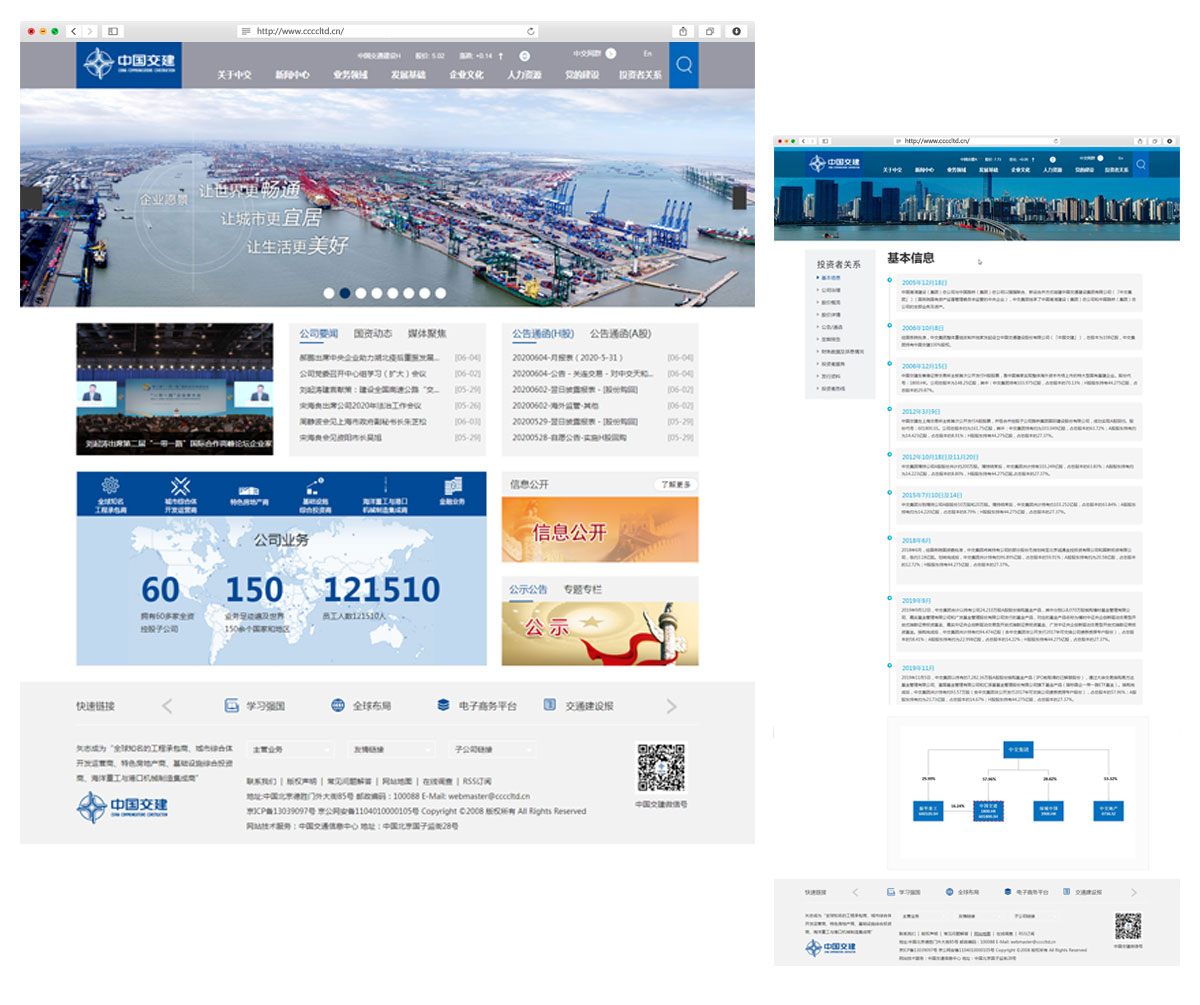Select the first carousel dot on hero banner
This screenshot has height=1005, width=1200.
point(329,293)
